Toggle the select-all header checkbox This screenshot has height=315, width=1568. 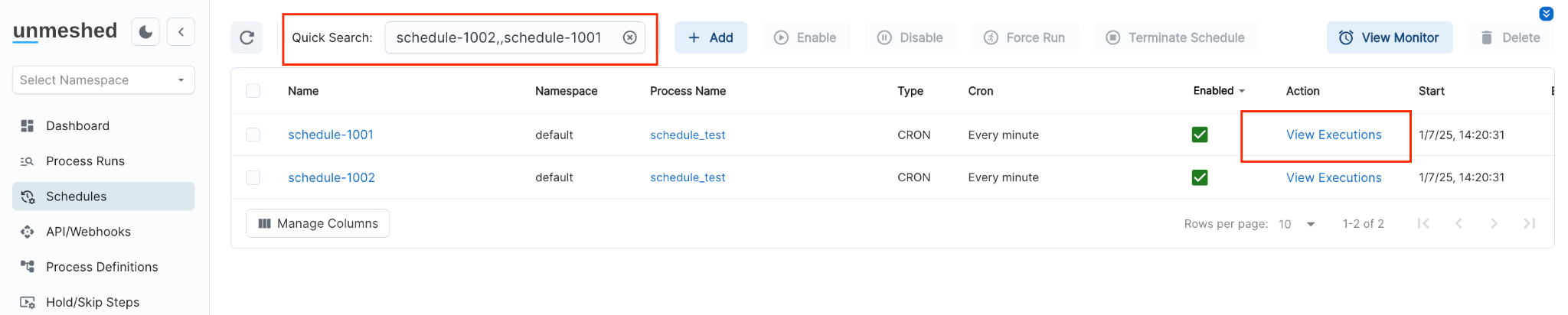[x=253, y=91]
